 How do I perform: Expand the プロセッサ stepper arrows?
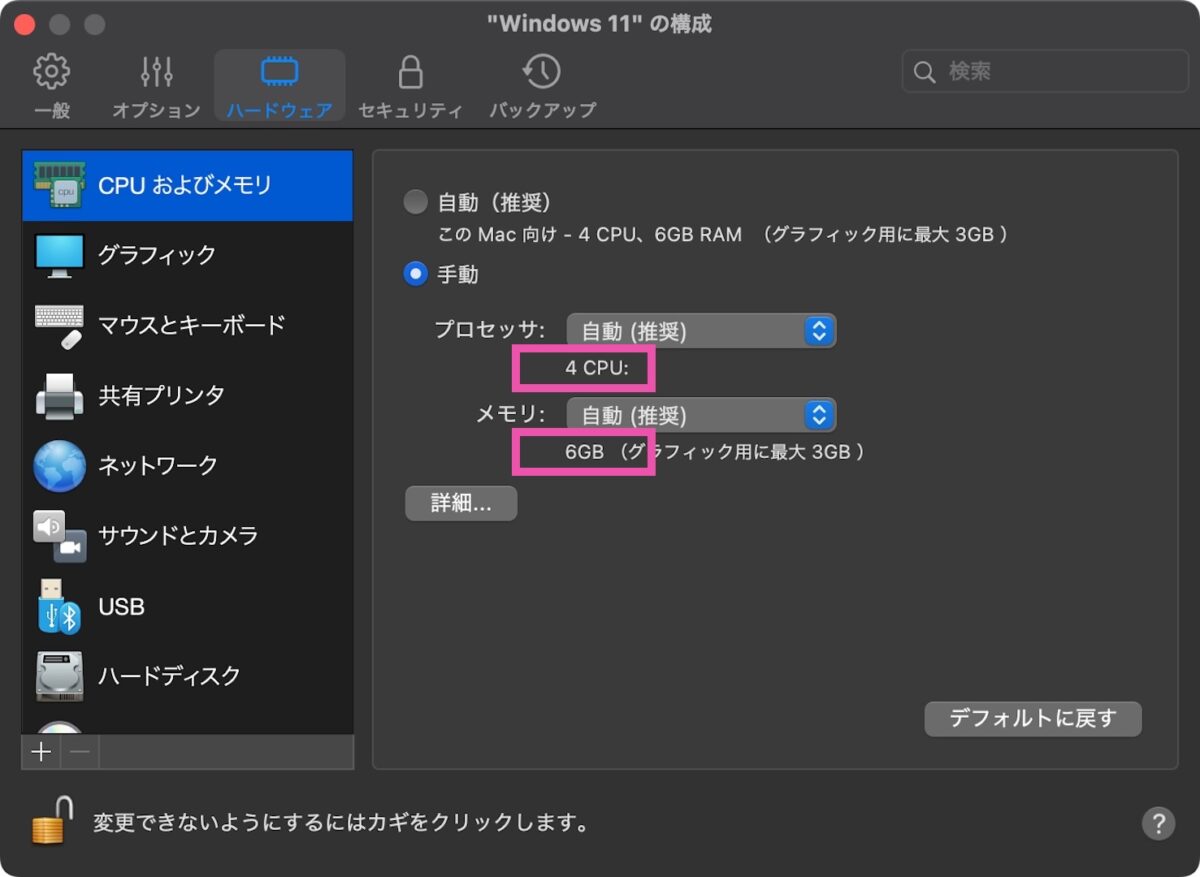(x=820, y=331)
